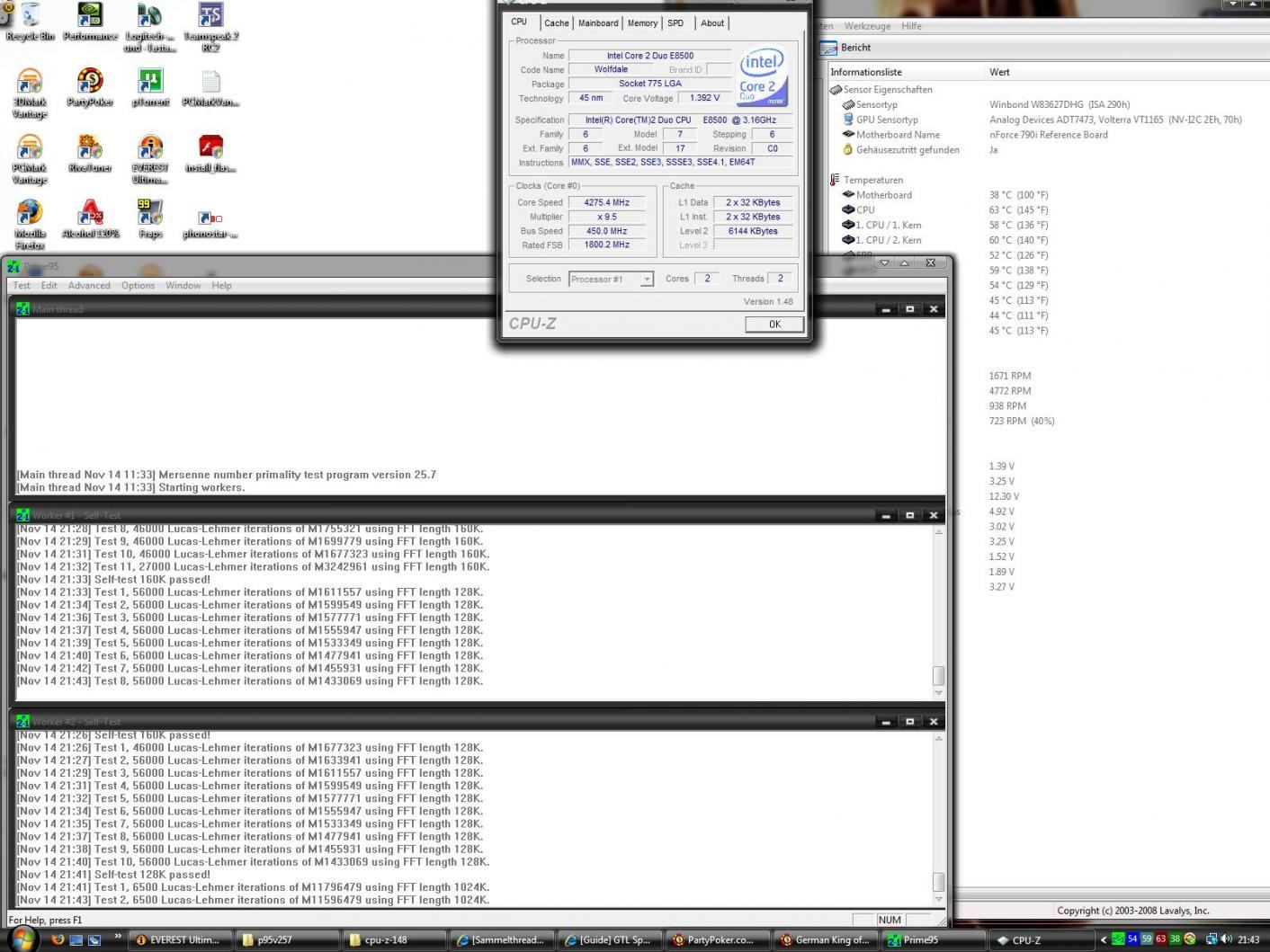Click the down arrow on the window behind CPU-Z
Image resolution: width=1270 pixels, height=952 pixels.
coord(884,263)
